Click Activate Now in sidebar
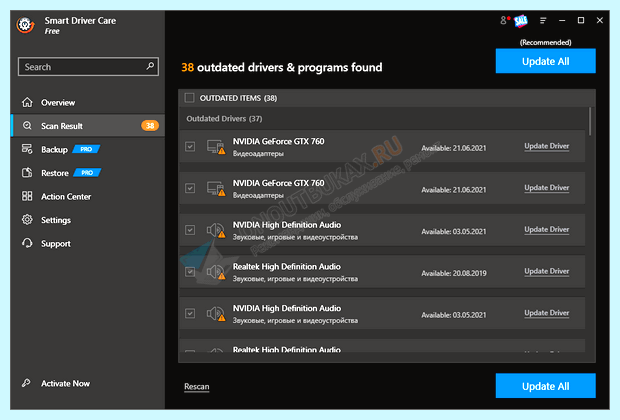 pyautogui.click(x=65, y=383)
